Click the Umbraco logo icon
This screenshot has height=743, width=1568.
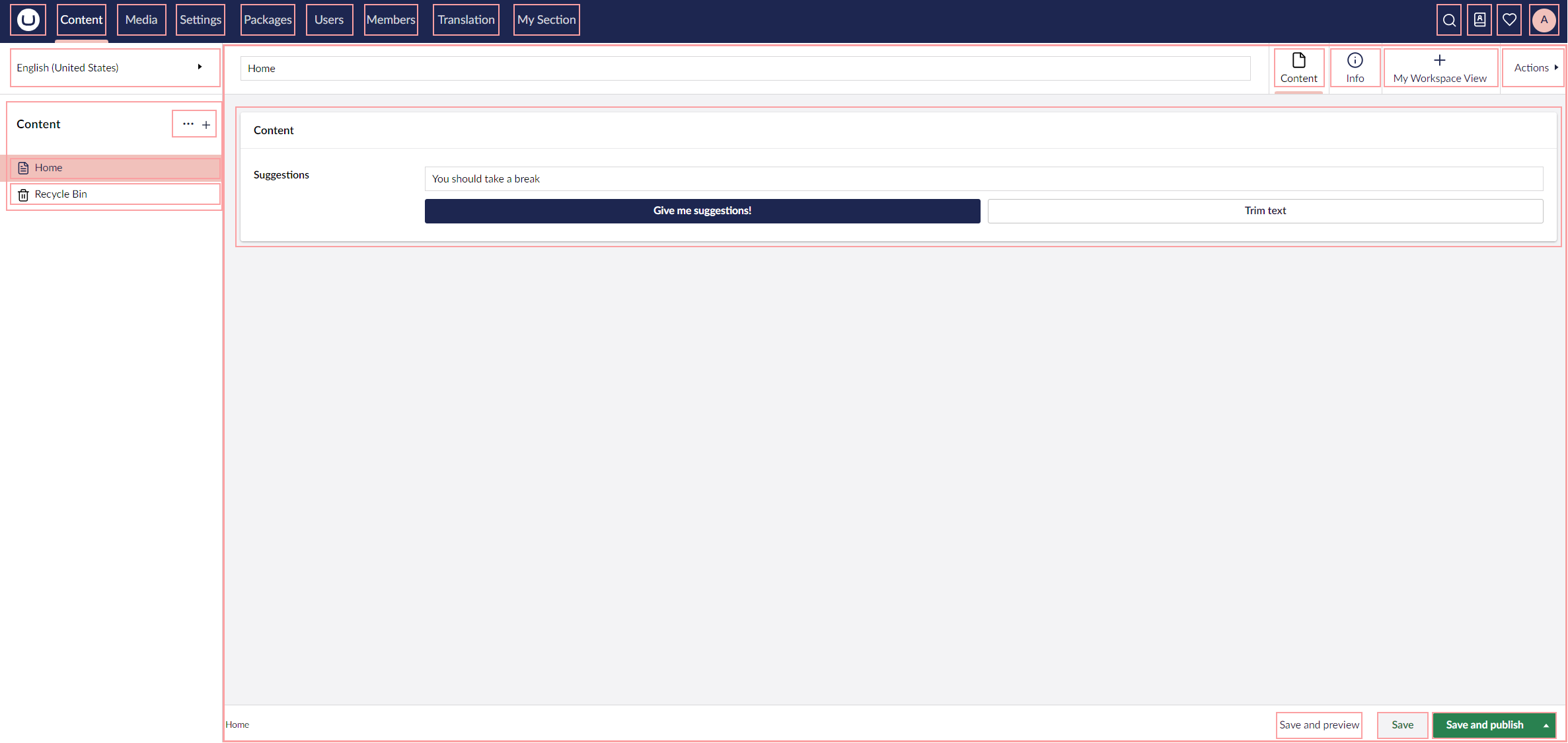[x=28, y=20]
